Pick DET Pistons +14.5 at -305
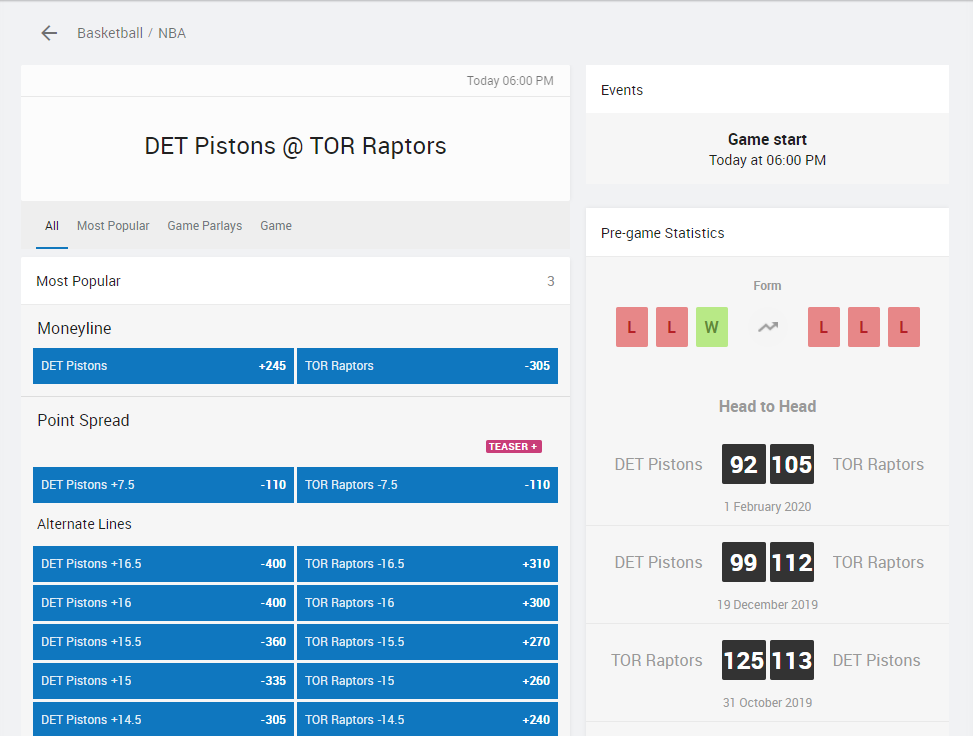This screenshot has width=973, height=736. click(163, 719)
